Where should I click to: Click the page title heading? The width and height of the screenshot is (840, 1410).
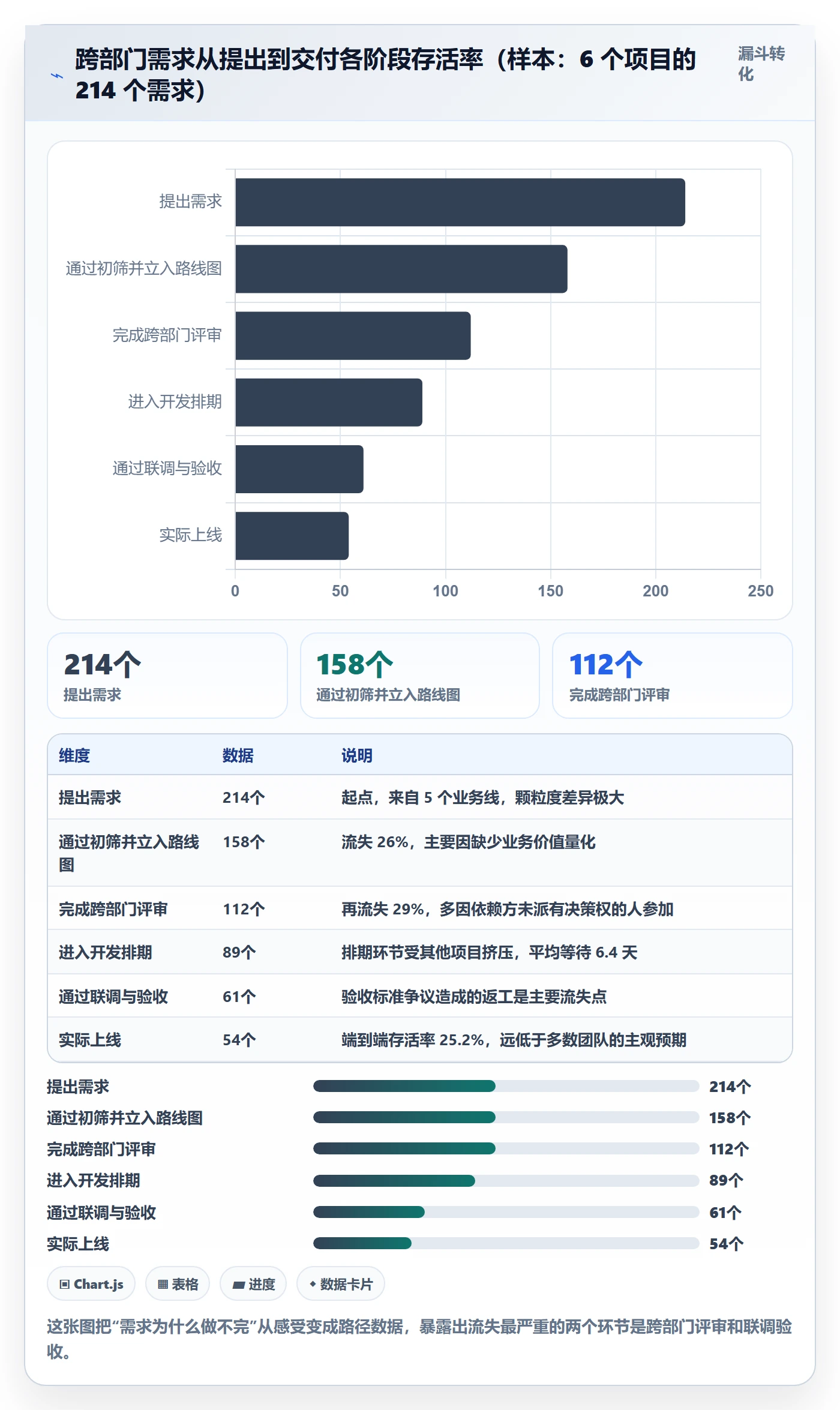[x=385, y=75]
